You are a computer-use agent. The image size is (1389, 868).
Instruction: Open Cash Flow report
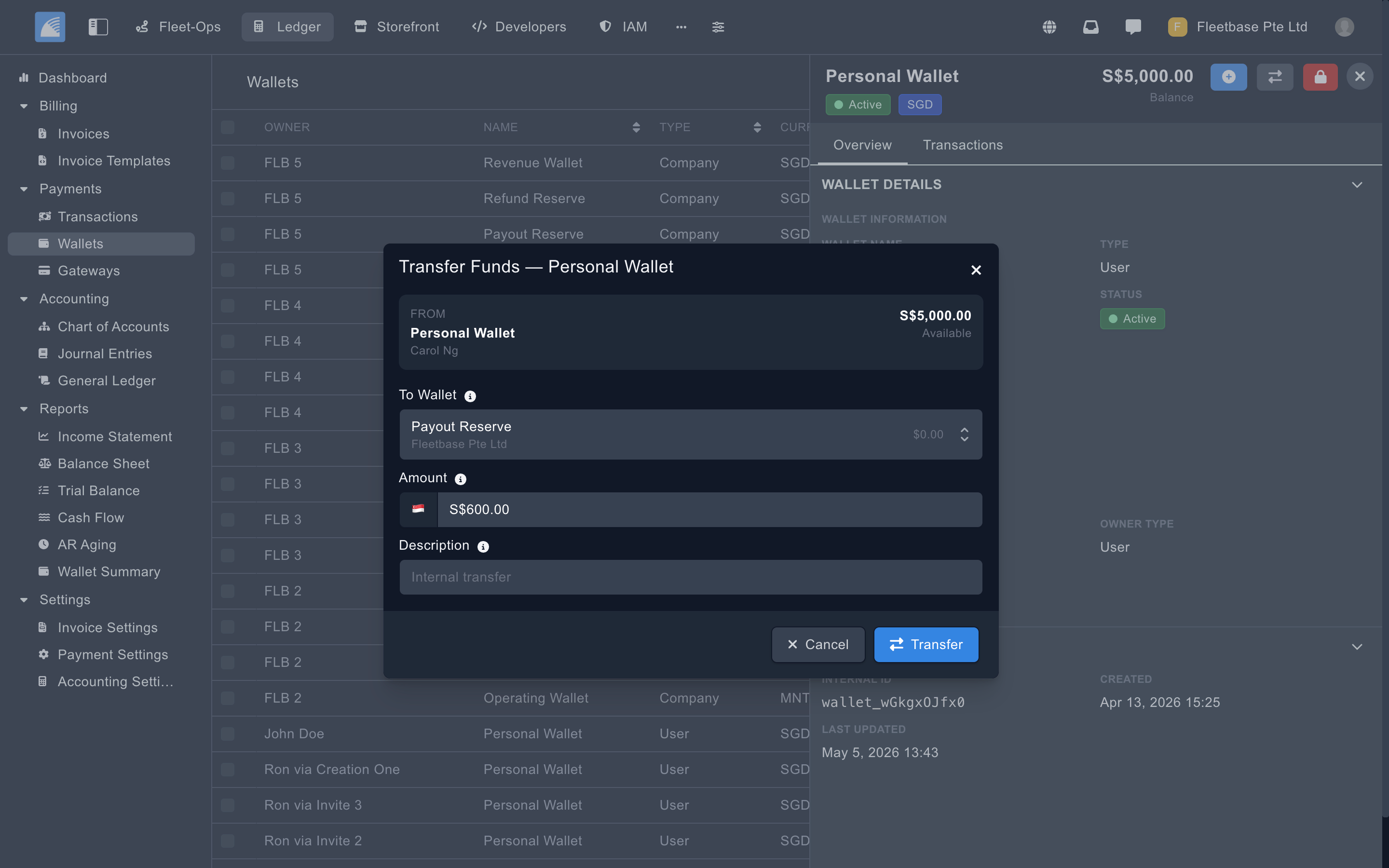click(91, 517)
